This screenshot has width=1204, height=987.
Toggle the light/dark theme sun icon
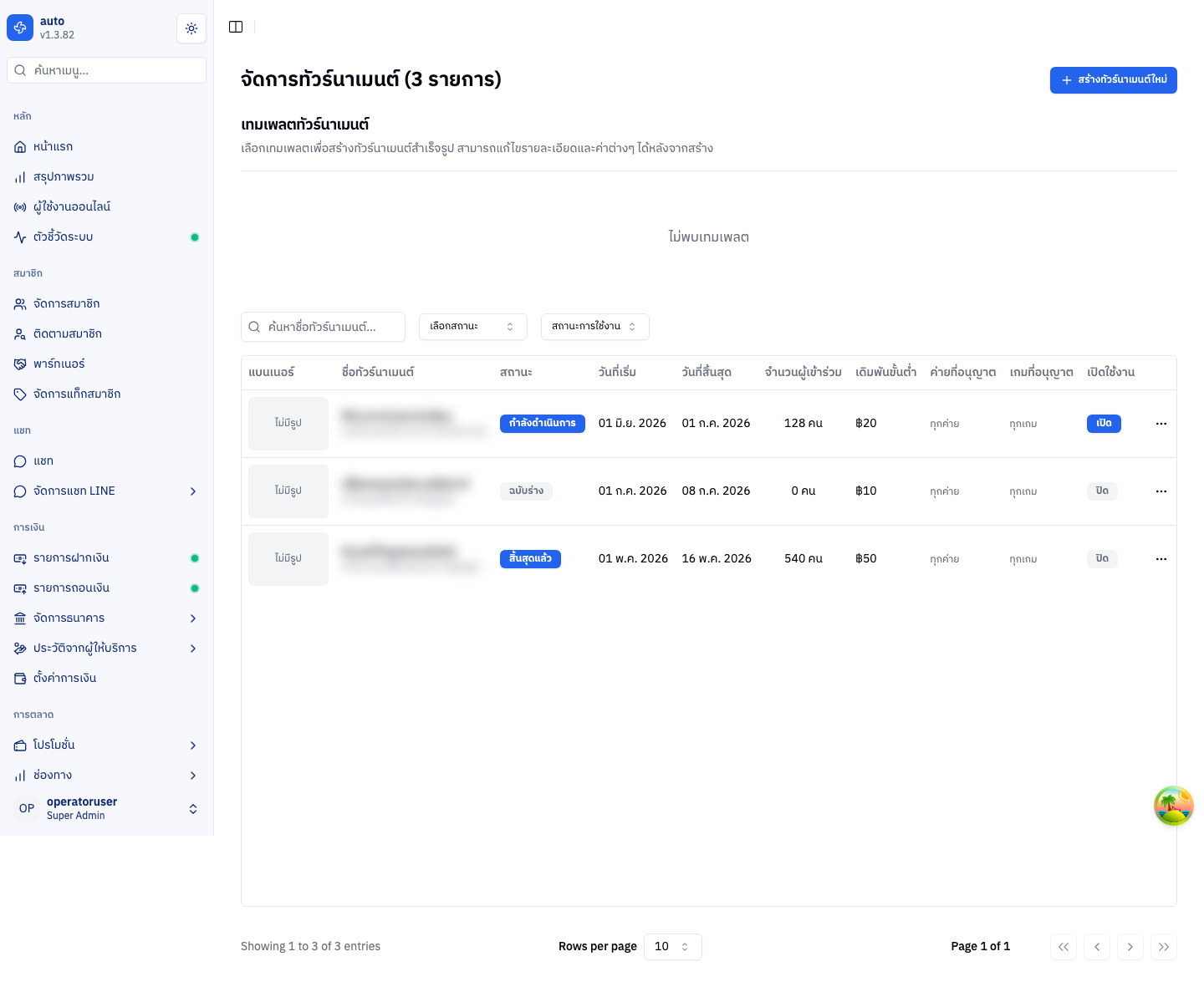191,28
